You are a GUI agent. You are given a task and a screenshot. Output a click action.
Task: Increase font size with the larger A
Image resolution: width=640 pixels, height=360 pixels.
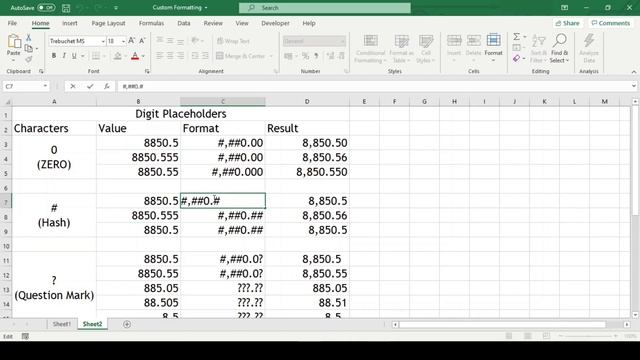tap(131, 41)
